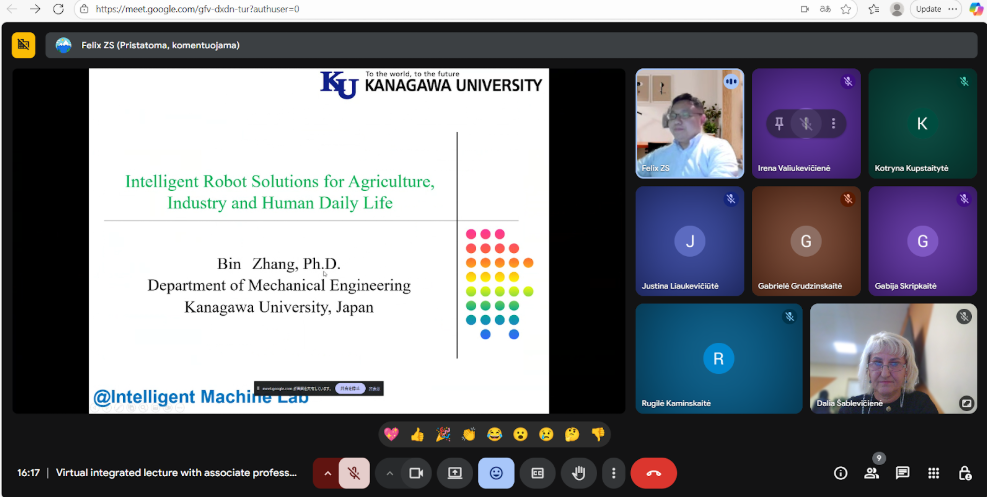Image resolution: width=987 pixels, height=497 pixels.
Task: Expand video settings arrow beside camera
Action: pyautogui.click(x=389, y=473)
